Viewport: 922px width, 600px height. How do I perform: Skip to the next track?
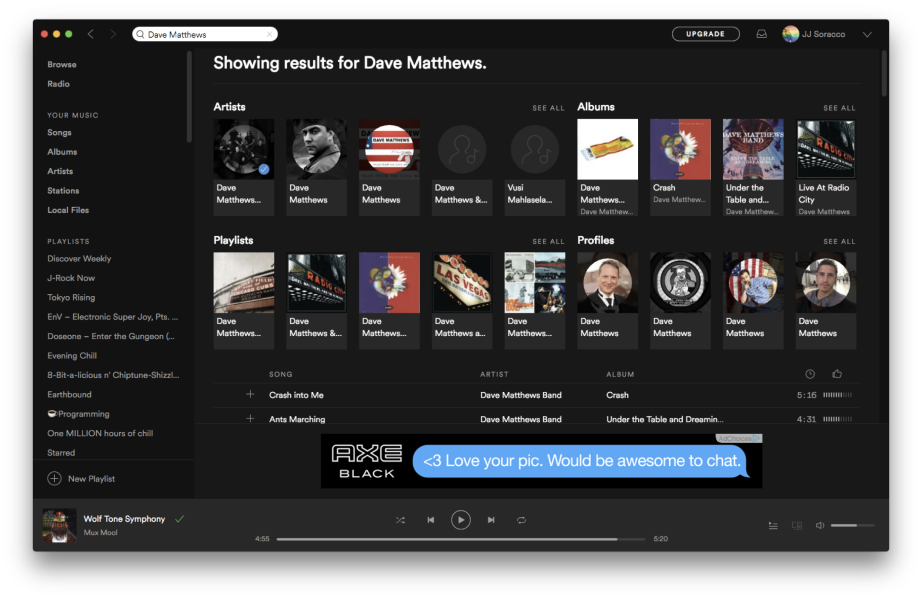pos(491,520)
